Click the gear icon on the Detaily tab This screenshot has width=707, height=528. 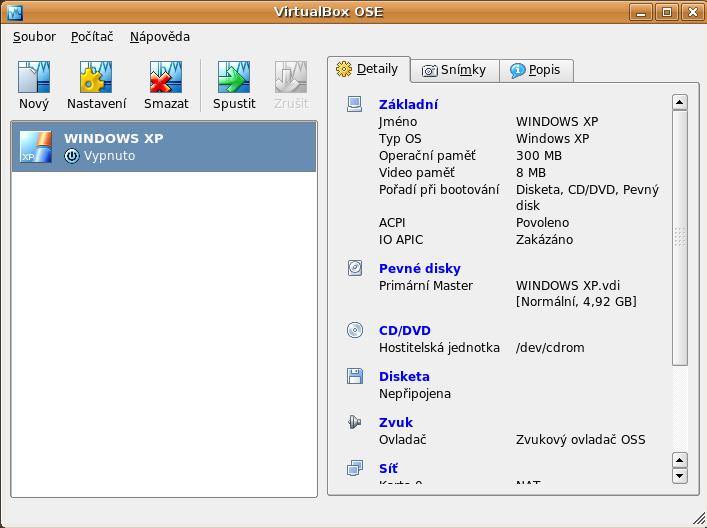coord(344,69)
